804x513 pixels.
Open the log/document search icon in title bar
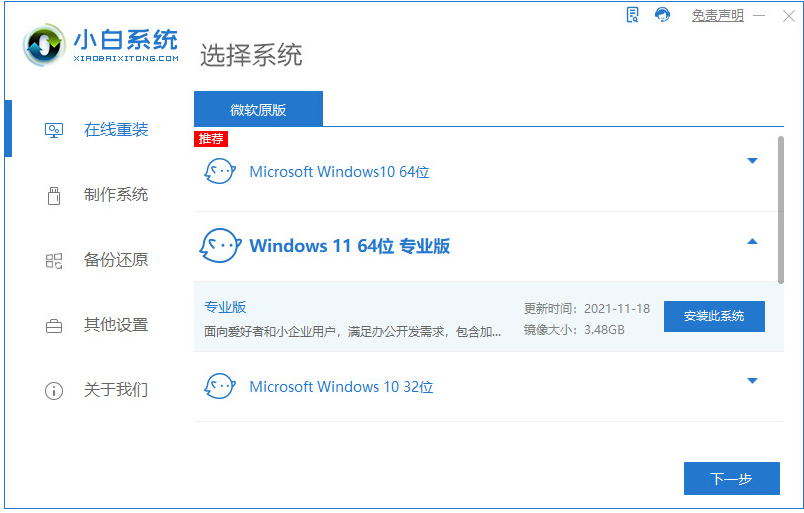tap(633, 14)
